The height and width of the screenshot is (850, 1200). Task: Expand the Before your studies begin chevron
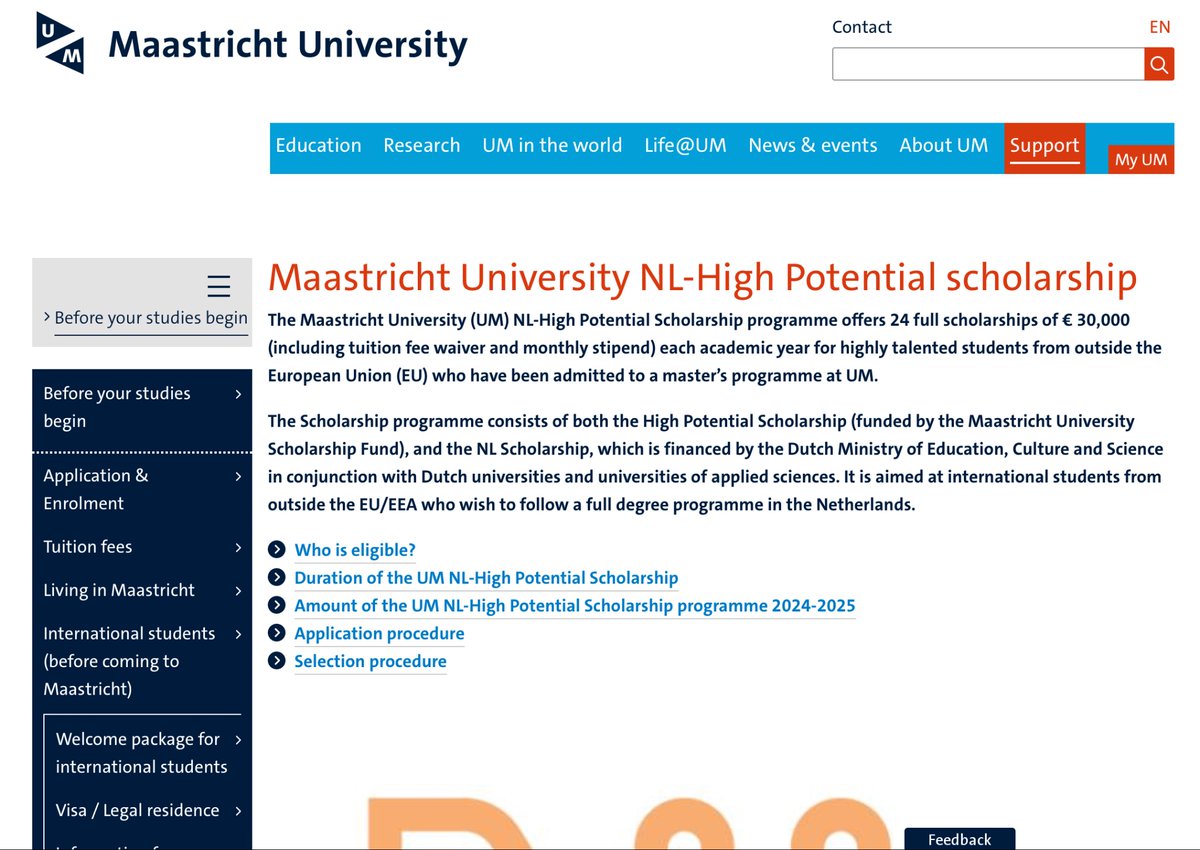click(238, 394)
